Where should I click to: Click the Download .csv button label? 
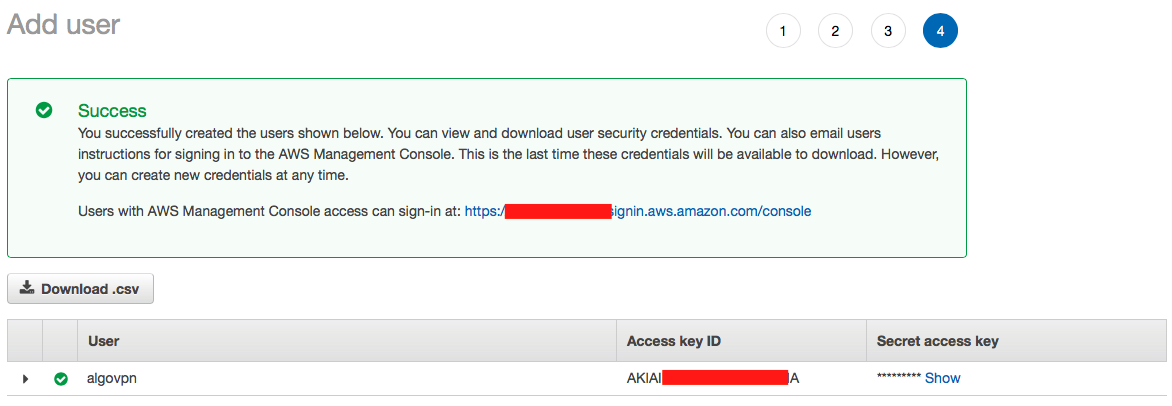tap(86, 289)
